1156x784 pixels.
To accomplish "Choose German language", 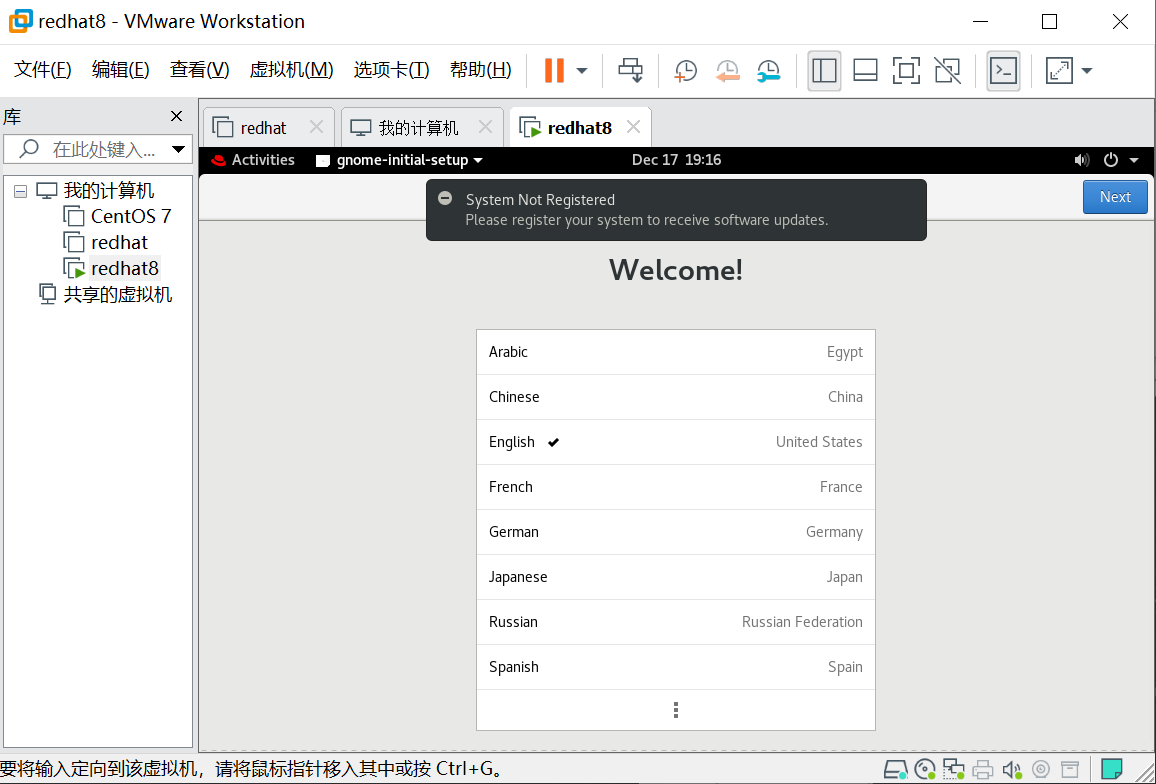I will [675, 533].
